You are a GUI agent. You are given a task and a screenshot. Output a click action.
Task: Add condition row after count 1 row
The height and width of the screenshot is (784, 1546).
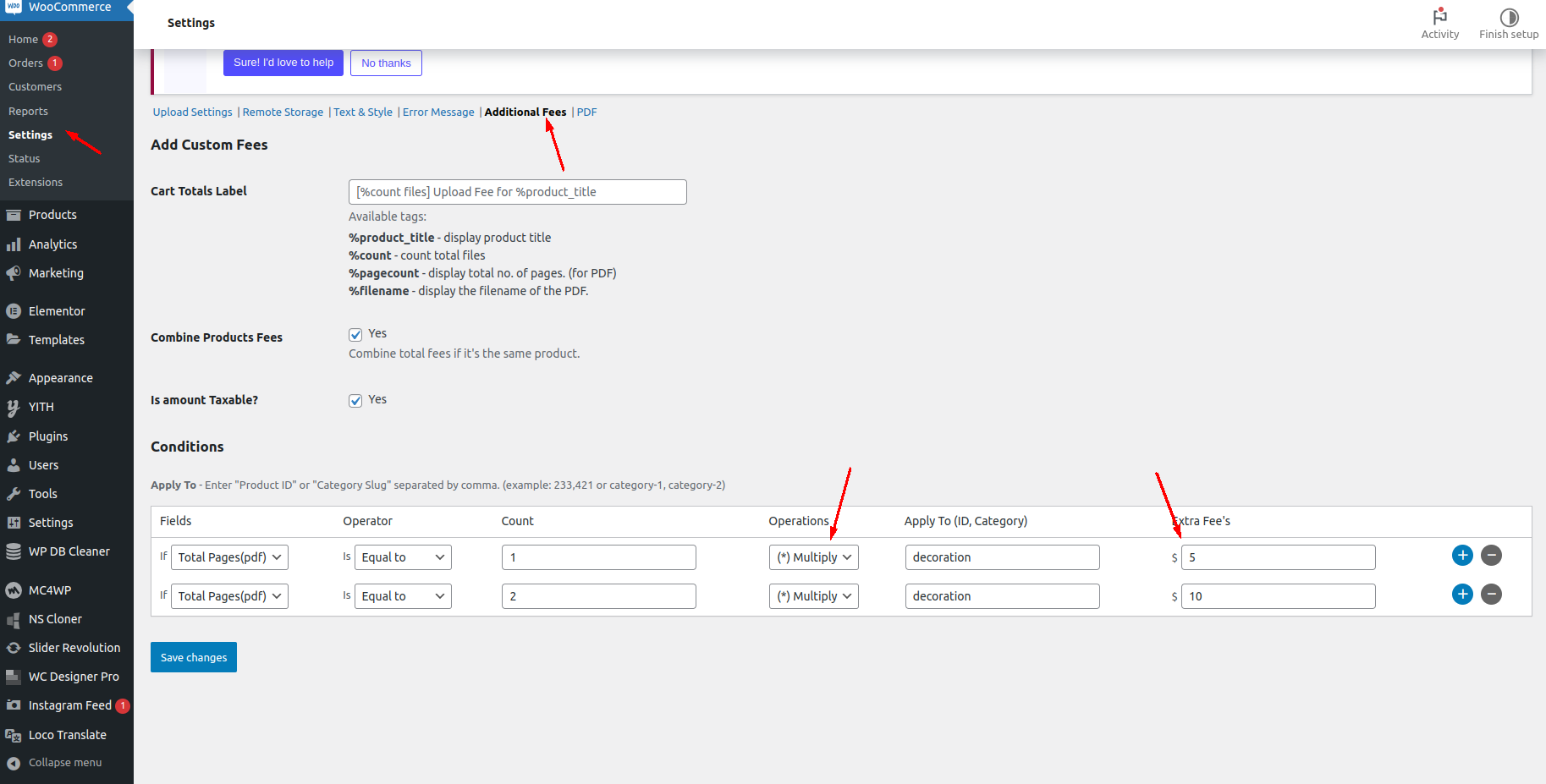coord(1462,556)
